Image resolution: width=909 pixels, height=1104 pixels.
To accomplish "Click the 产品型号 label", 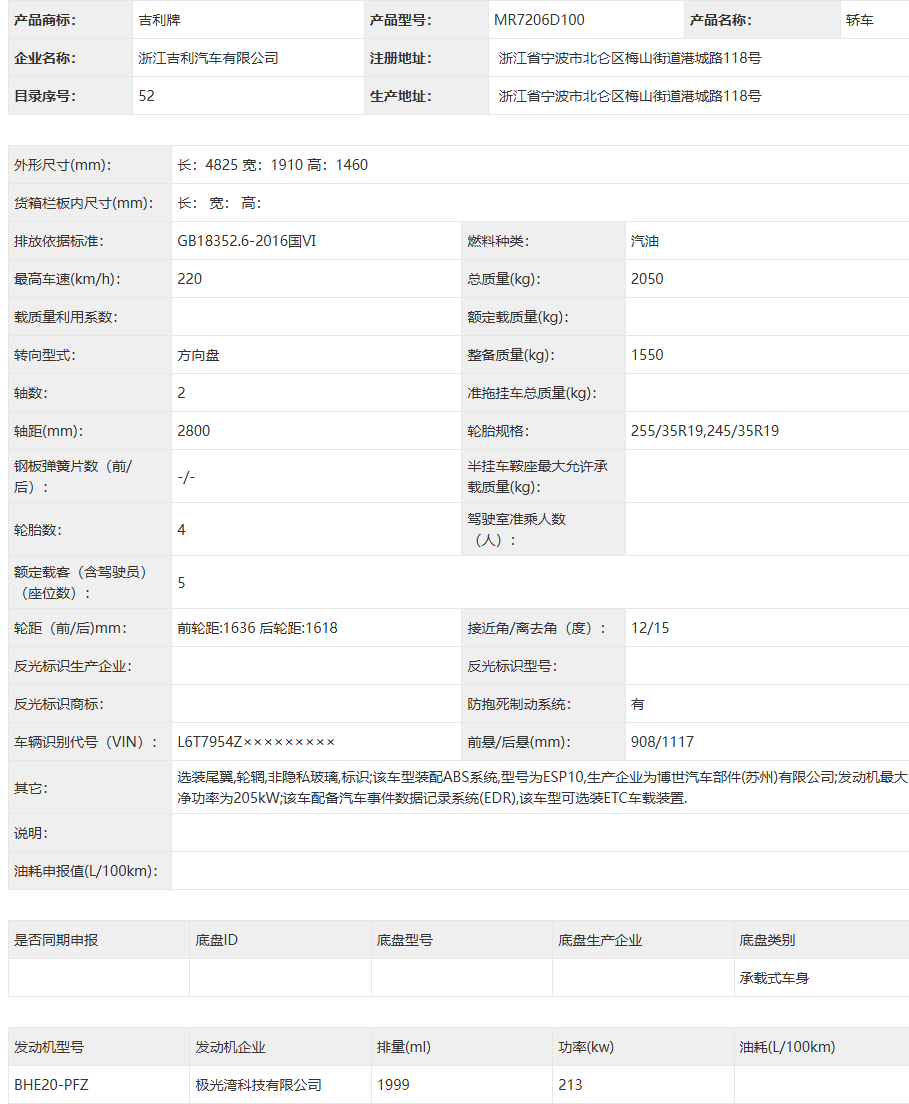I will [x=401, y=20].
